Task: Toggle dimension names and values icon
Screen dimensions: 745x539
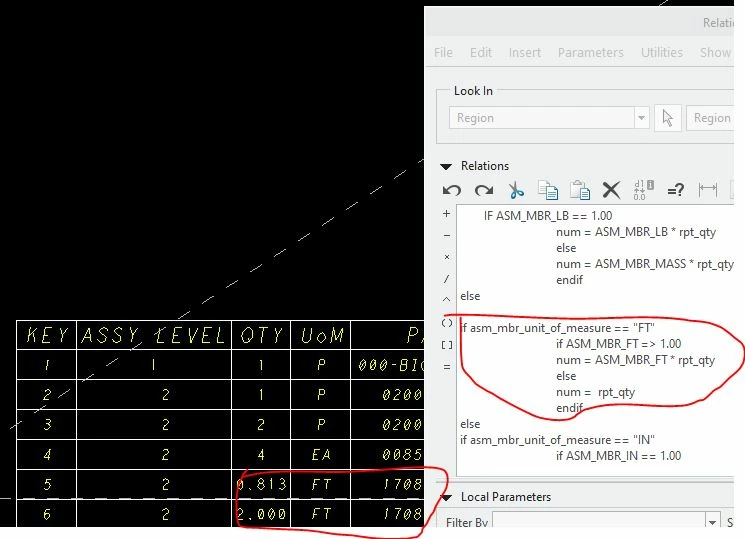Action: pyautogui.click(x=643, y=190)
